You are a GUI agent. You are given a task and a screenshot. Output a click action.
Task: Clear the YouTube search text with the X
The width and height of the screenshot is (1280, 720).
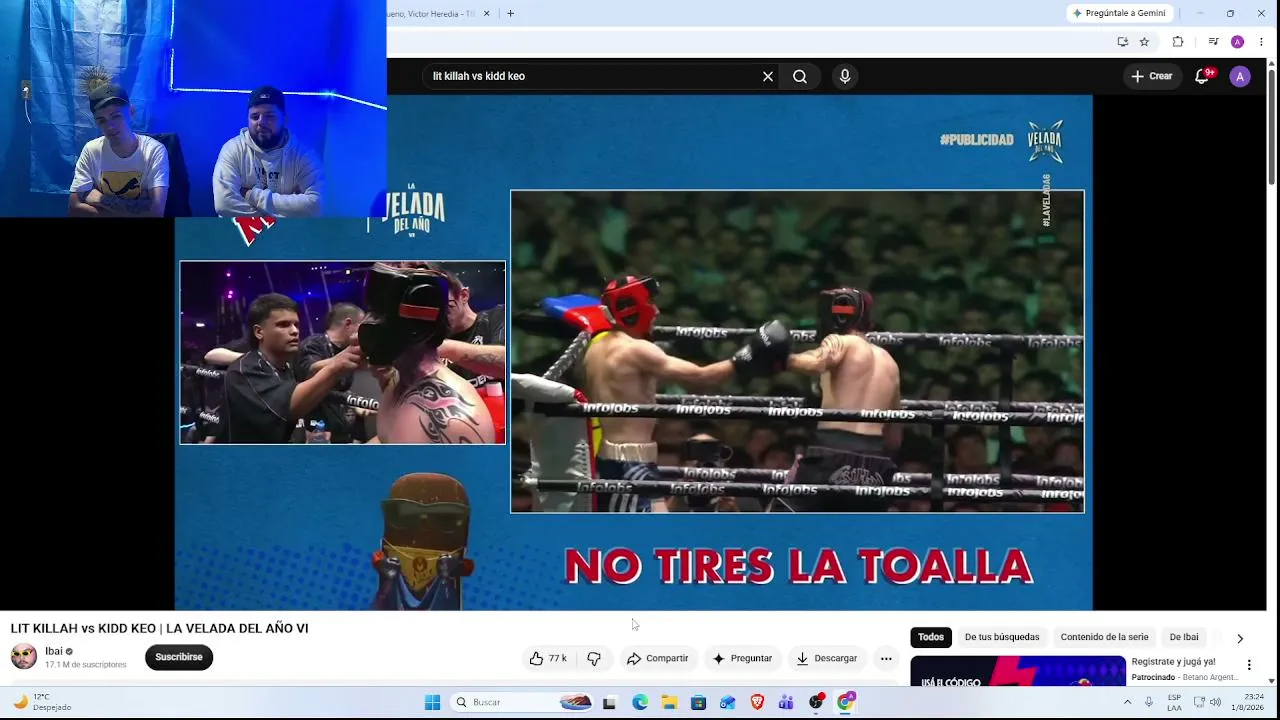pos(768,76)
